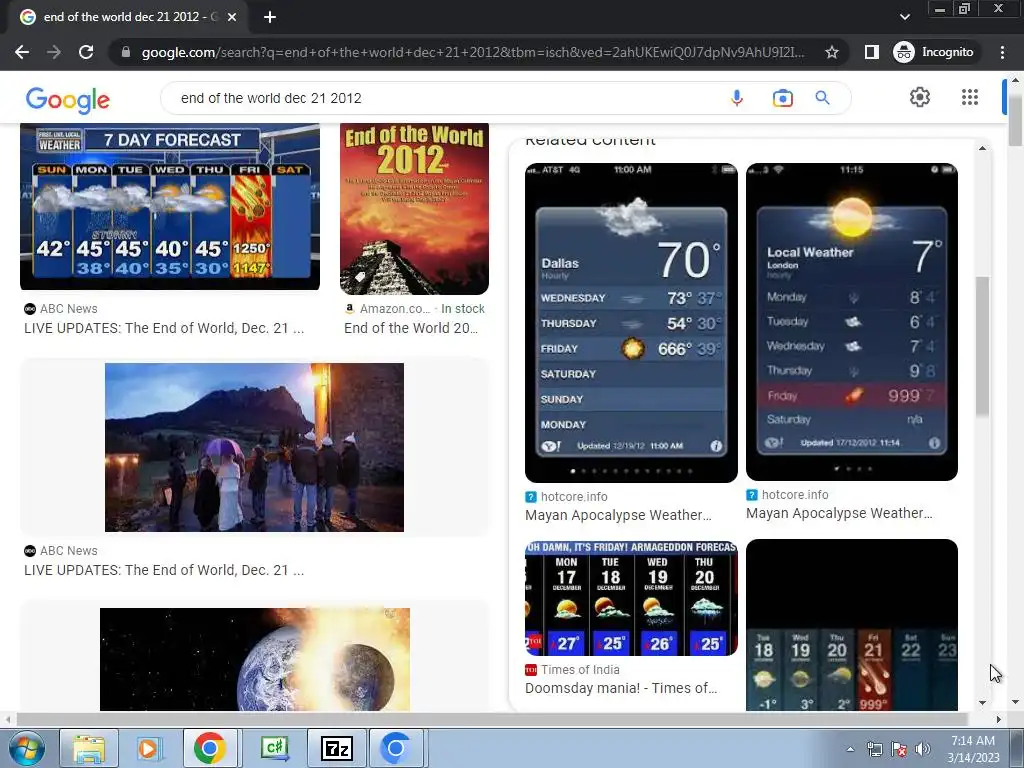This screenshot has width=1024, height=768.
Task: Click the related content panel scrollbar thumb
Action: [983, 346]
